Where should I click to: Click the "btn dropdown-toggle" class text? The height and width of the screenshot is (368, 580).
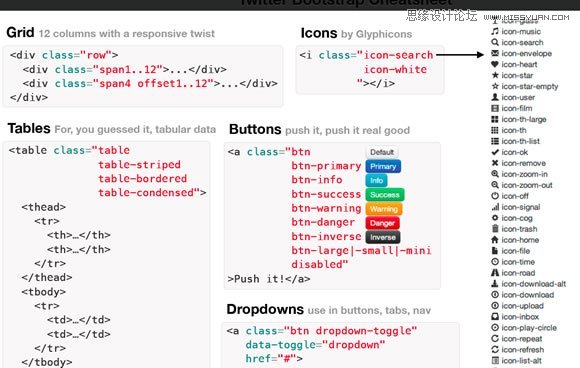point(350,331)
